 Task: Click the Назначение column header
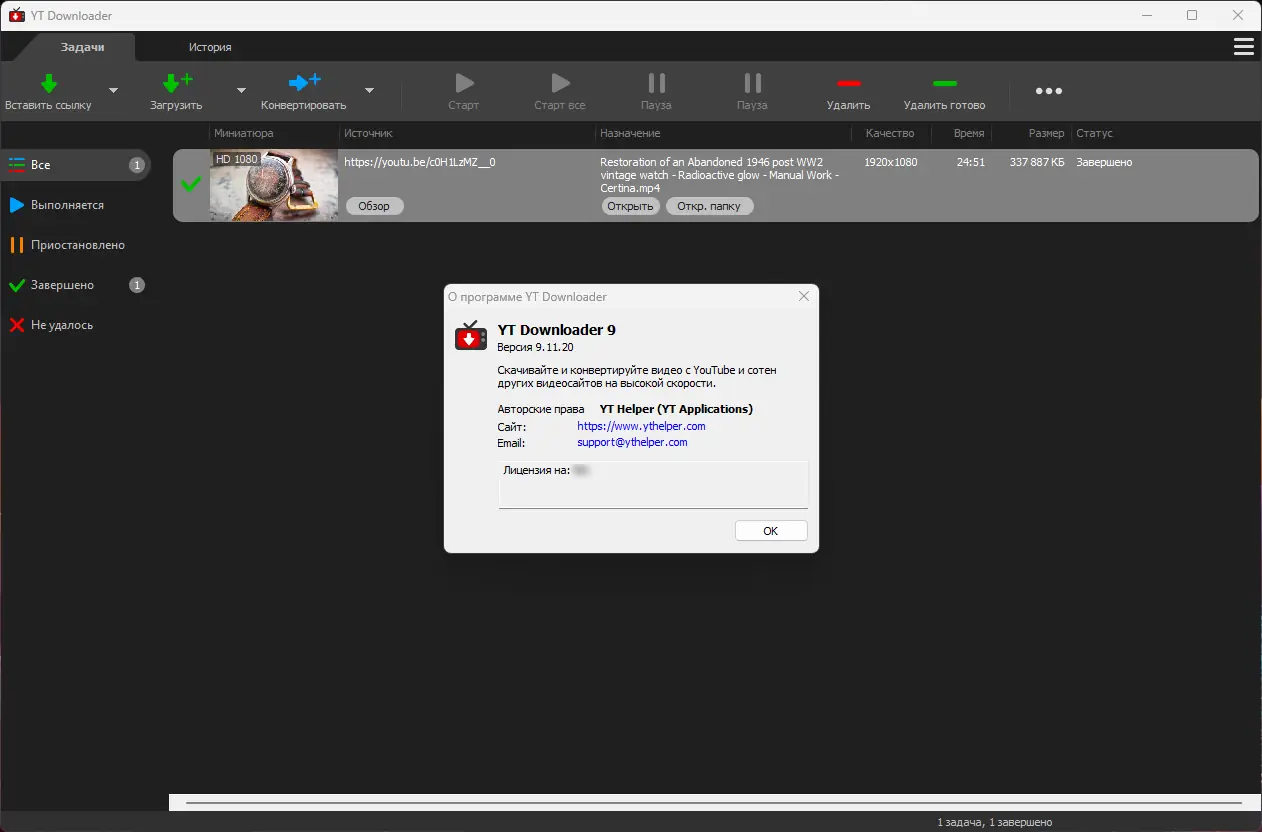(630, 133)
